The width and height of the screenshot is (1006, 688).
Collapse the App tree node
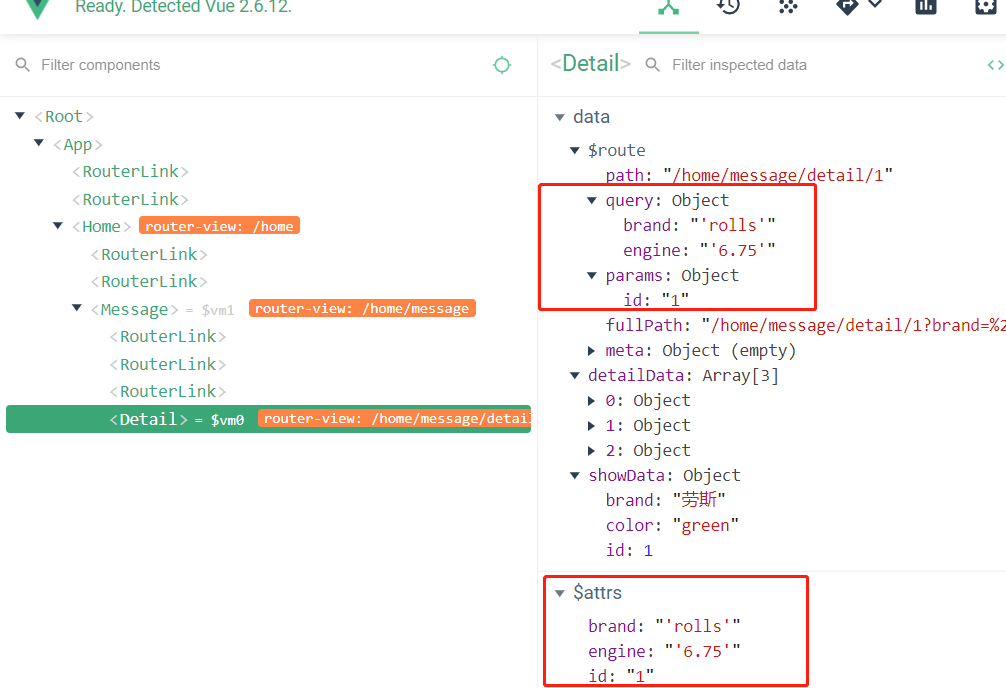pyautogui.click(x=39, y=142)
